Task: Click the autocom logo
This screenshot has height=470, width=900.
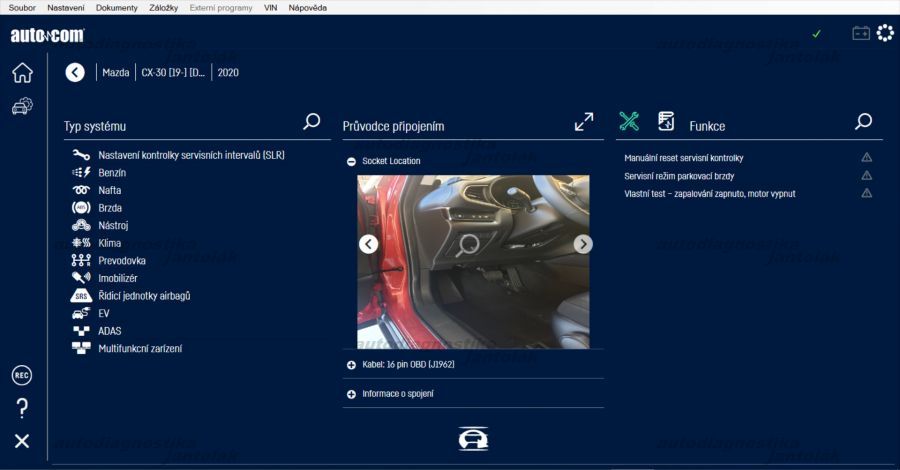Action: [x=47, y=36]
